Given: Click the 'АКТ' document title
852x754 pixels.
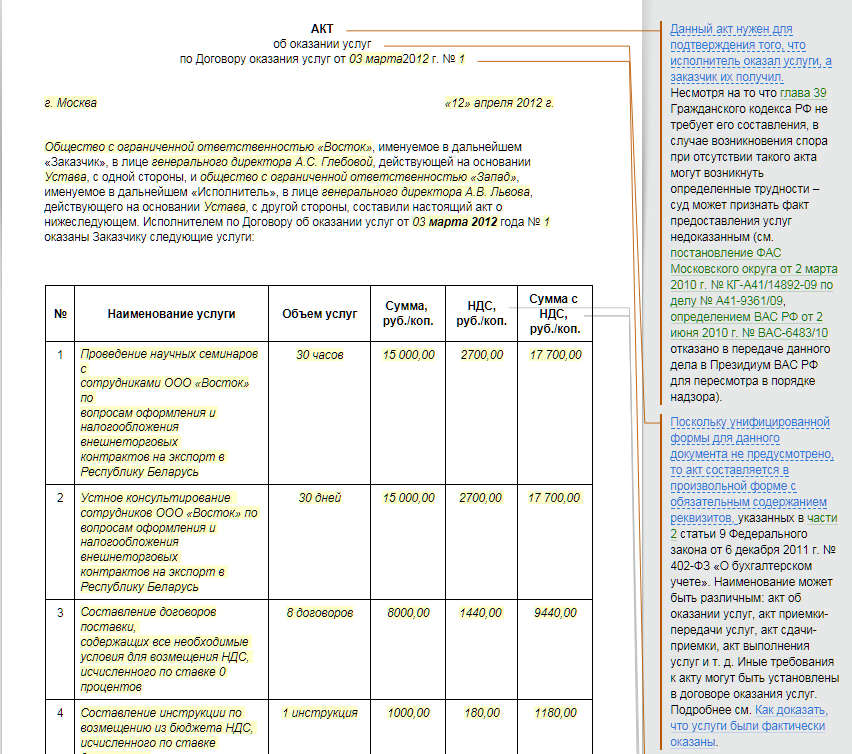Looking at the screenshot, I should pos(323,29).
